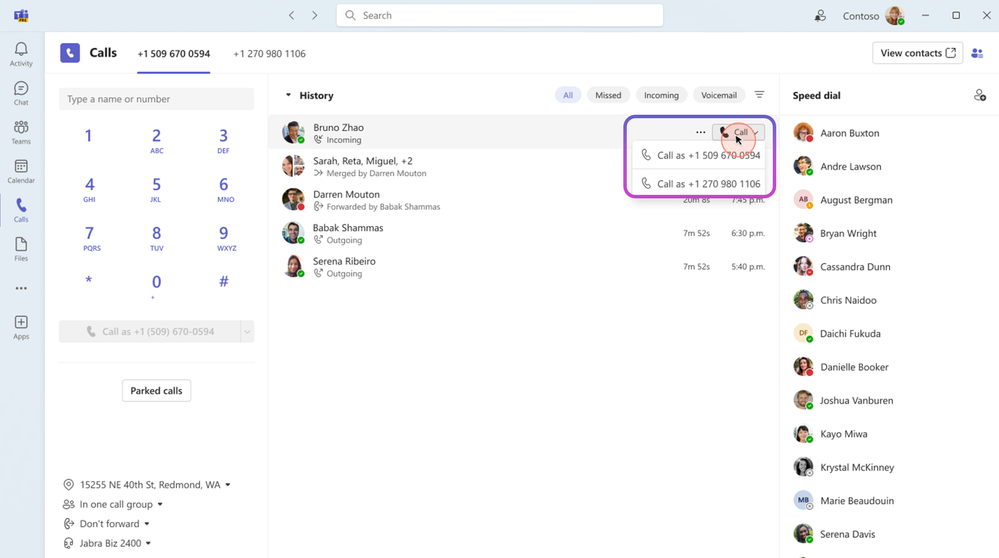
Task: Choose Call as +1 270 980 1106
Action: pos(700,183)
